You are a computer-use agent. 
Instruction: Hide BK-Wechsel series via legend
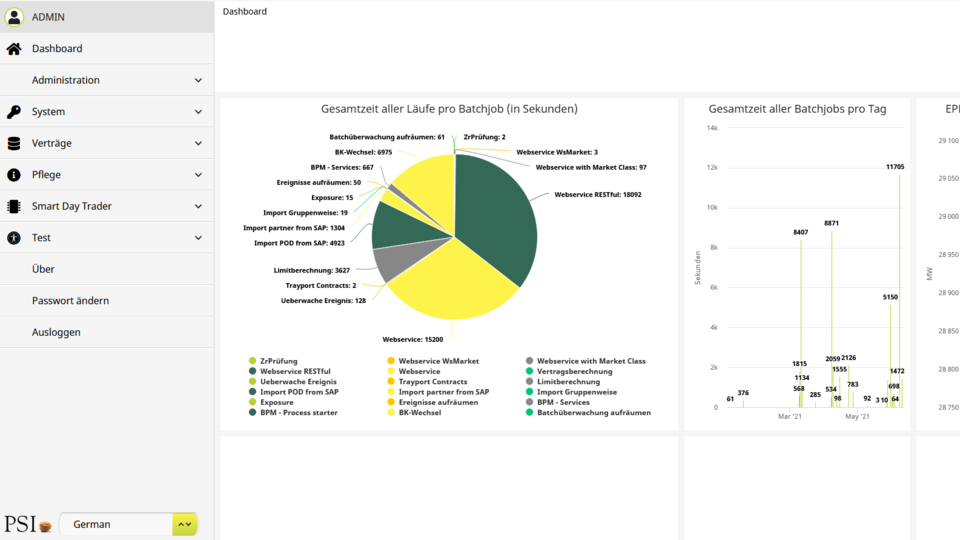click(421, 412)
